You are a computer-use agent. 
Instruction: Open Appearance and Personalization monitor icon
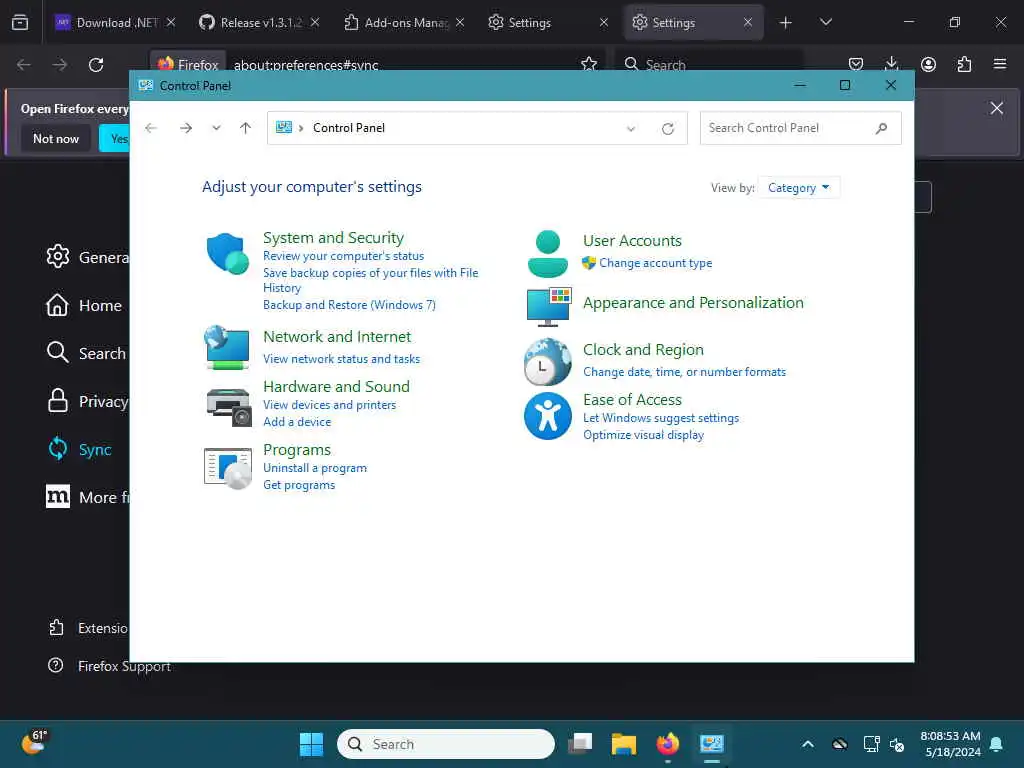tap(549, 306)
